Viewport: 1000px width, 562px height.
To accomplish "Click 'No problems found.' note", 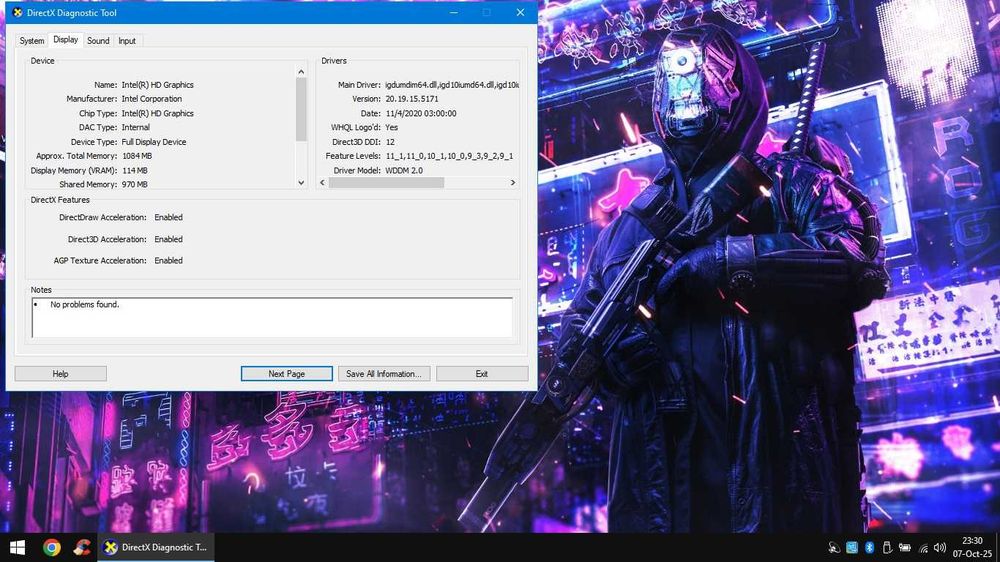I will point(85,305).
